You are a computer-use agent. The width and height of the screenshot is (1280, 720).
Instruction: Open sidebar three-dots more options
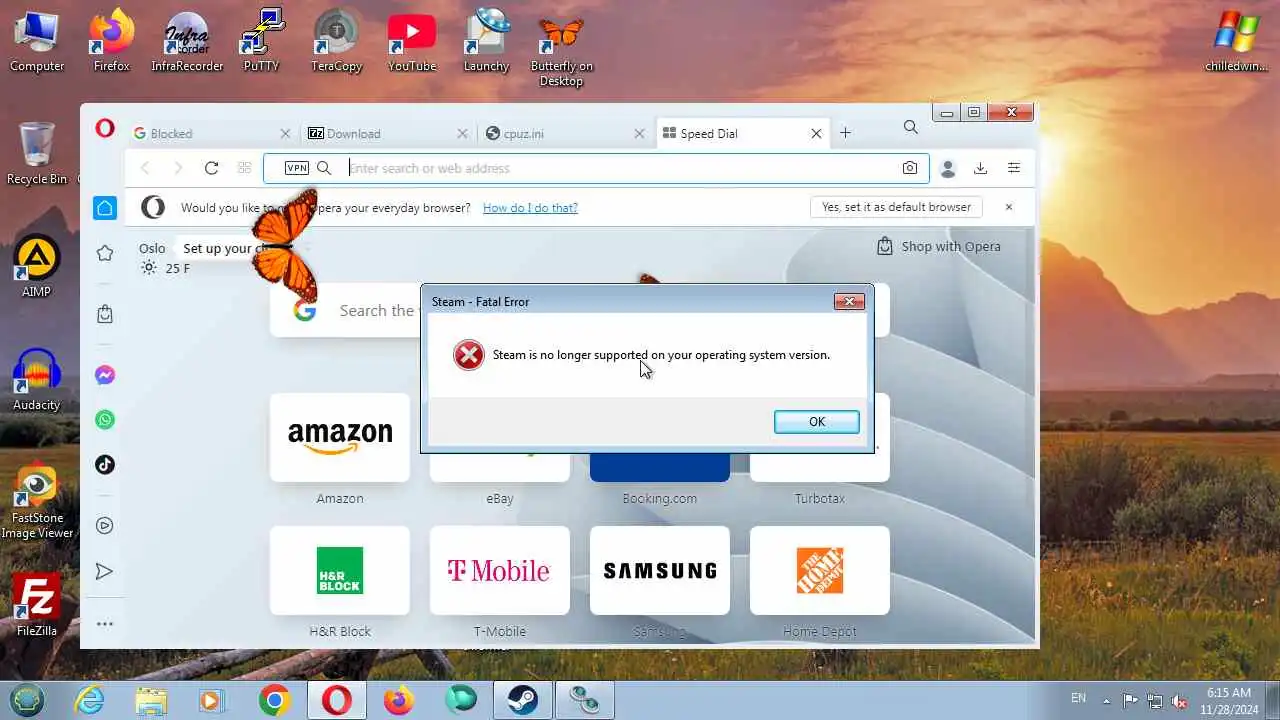pyautogui.click(x=105, y=624)
